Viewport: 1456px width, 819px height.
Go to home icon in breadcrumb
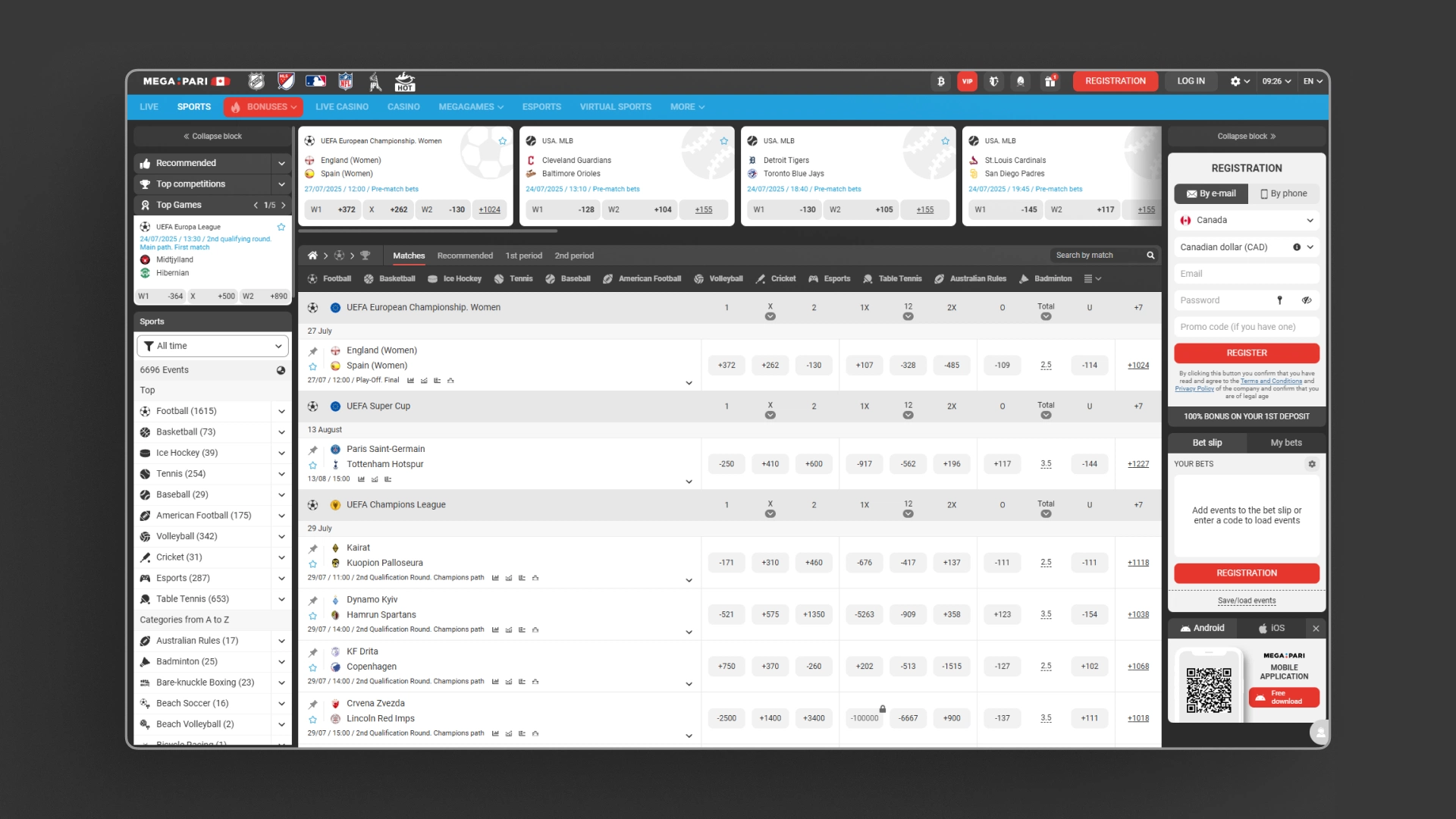coord(312,256)
